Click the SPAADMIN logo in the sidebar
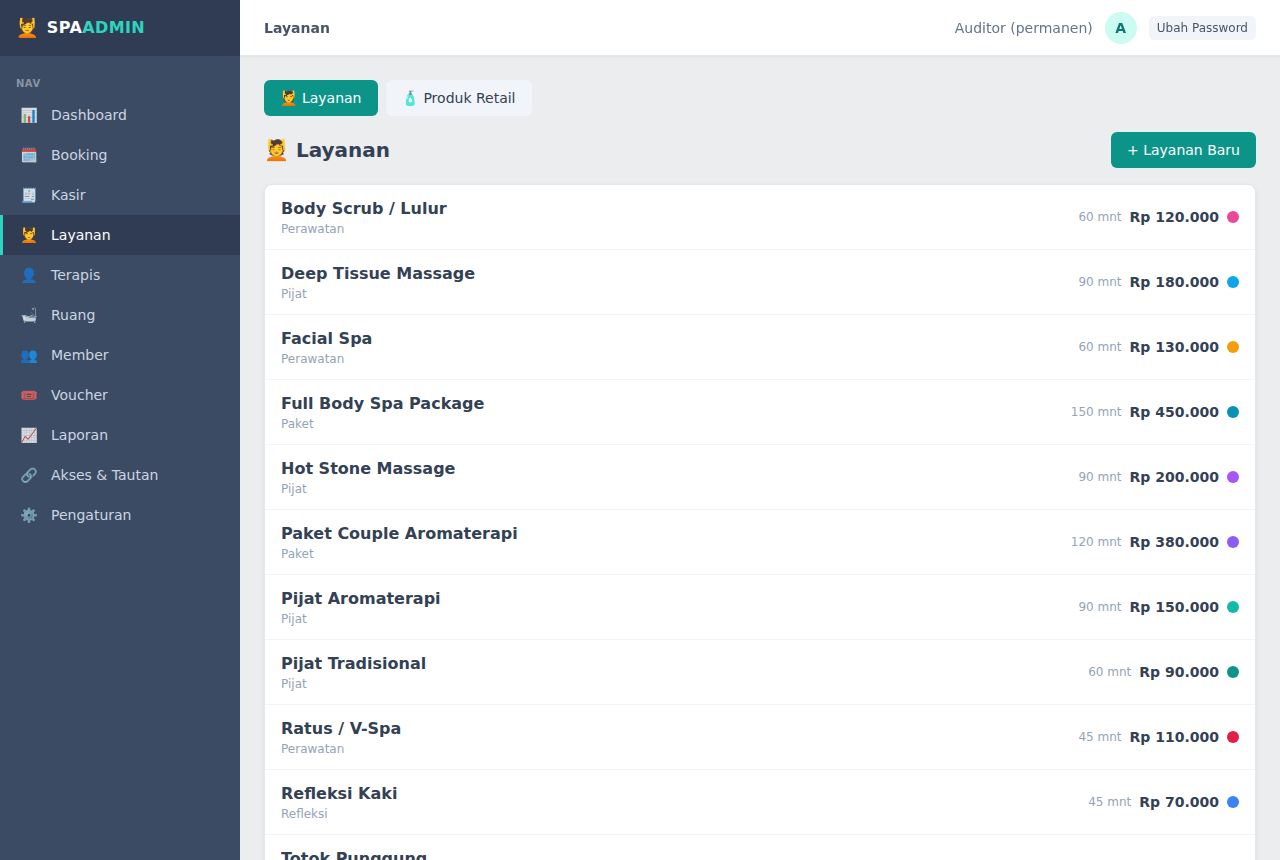The width and height of the screenshot is (1280, 860). [x=81, y=28]
